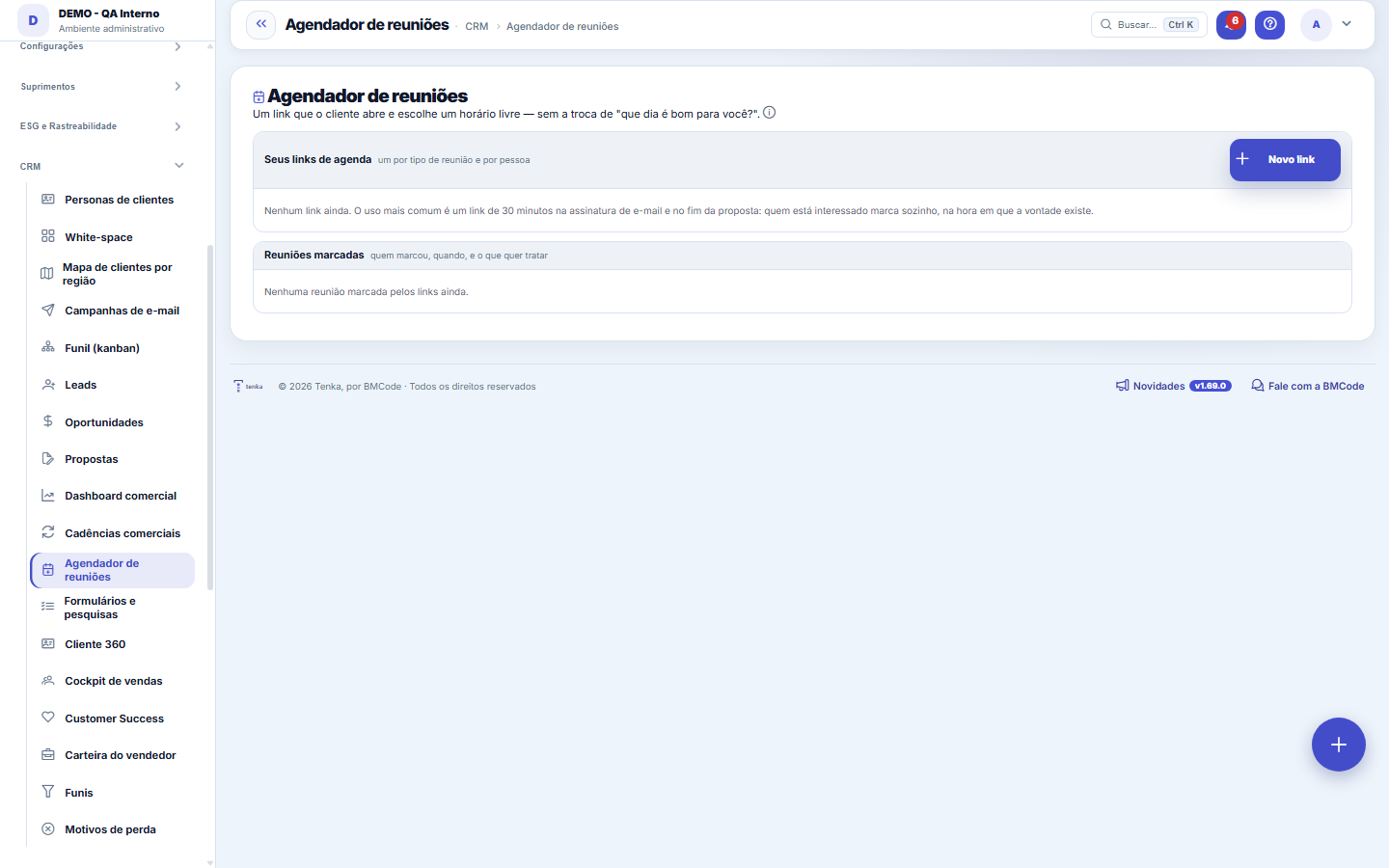The image size is (1389, 868).
Task: Click the floating plus action button
Action: pos(1338,745)
